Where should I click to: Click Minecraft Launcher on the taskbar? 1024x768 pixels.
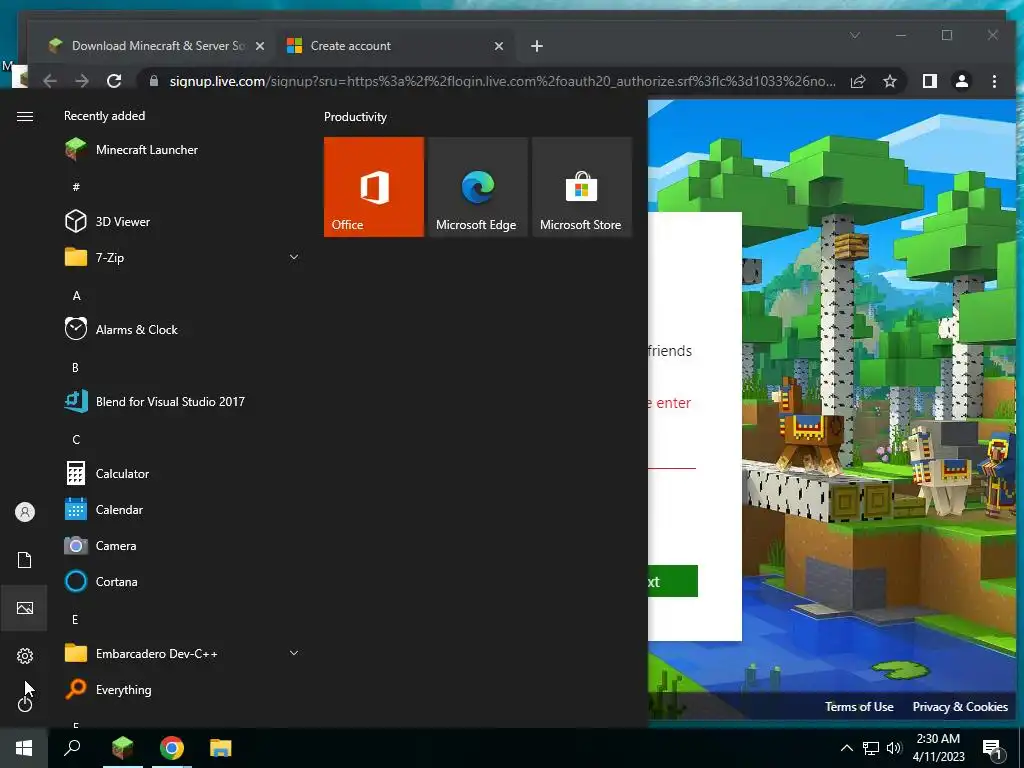click(x=122, y=748)
